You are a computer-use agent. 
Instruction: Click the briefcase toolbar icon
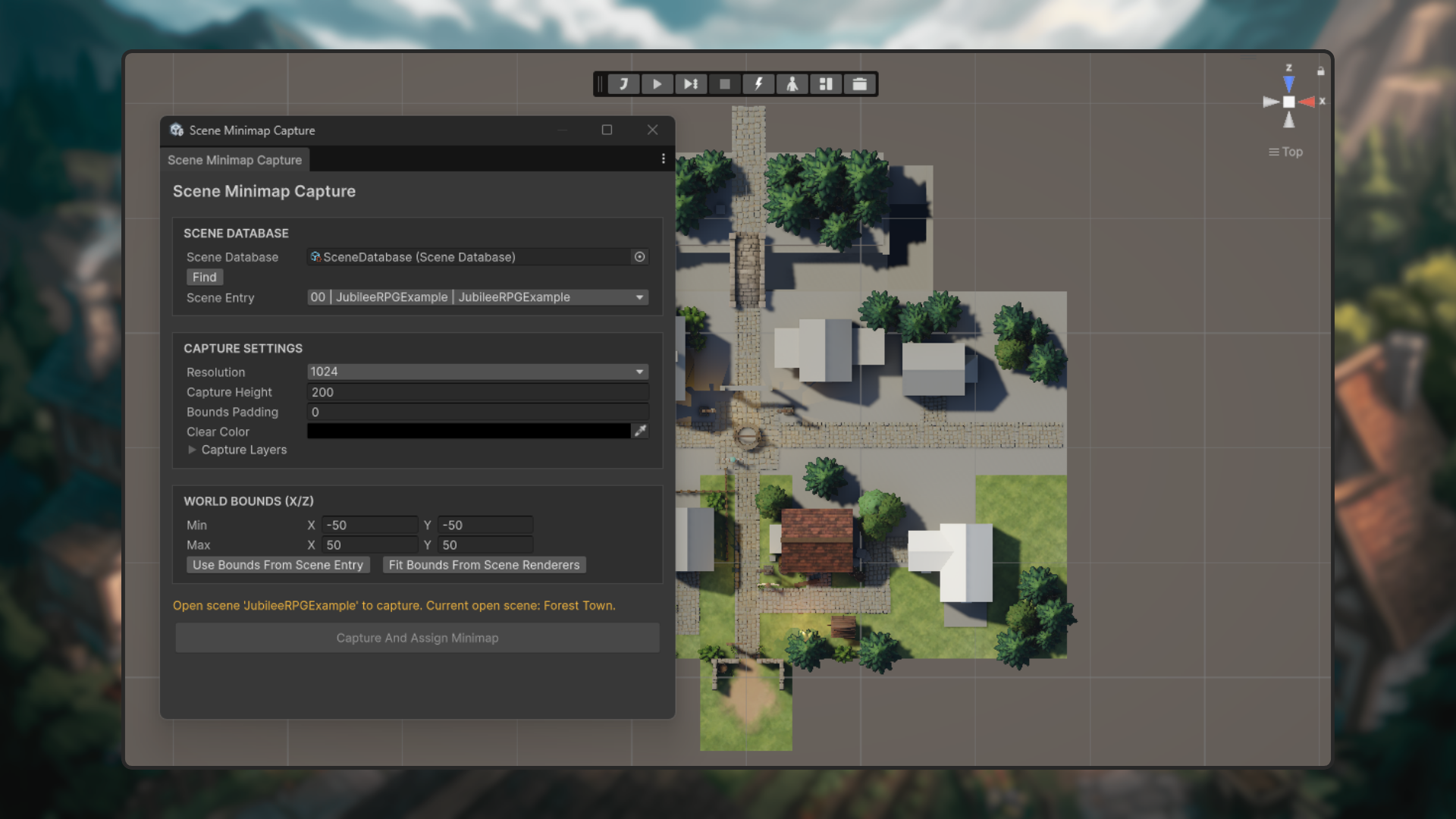[860, 84]
